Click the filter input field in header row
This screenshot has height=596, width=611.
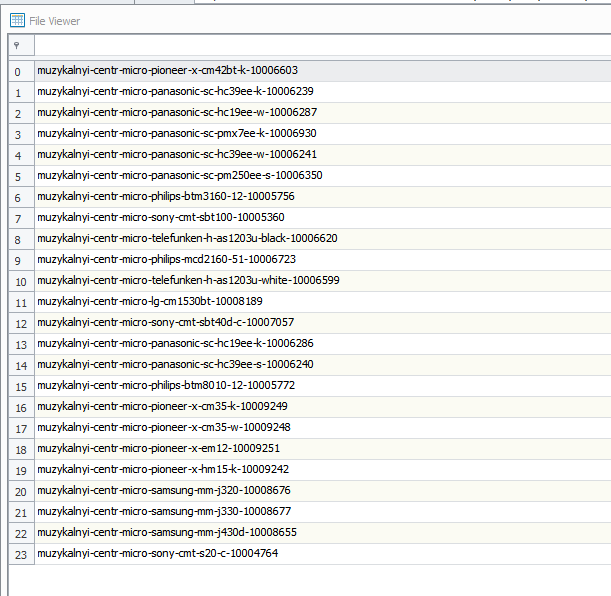(323, 46)
